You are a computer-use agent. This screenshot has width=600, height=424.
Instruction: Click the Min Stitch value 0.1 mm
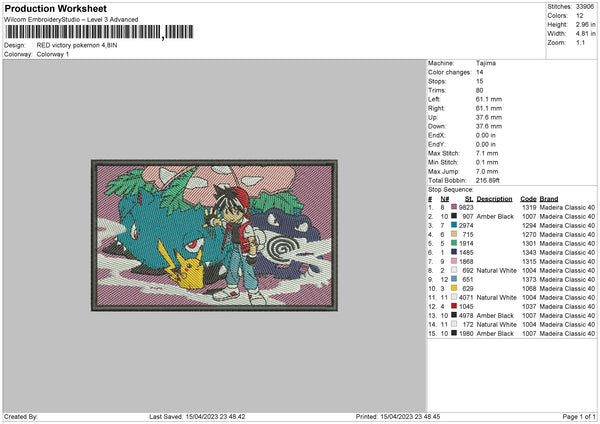tap(487, 162)
